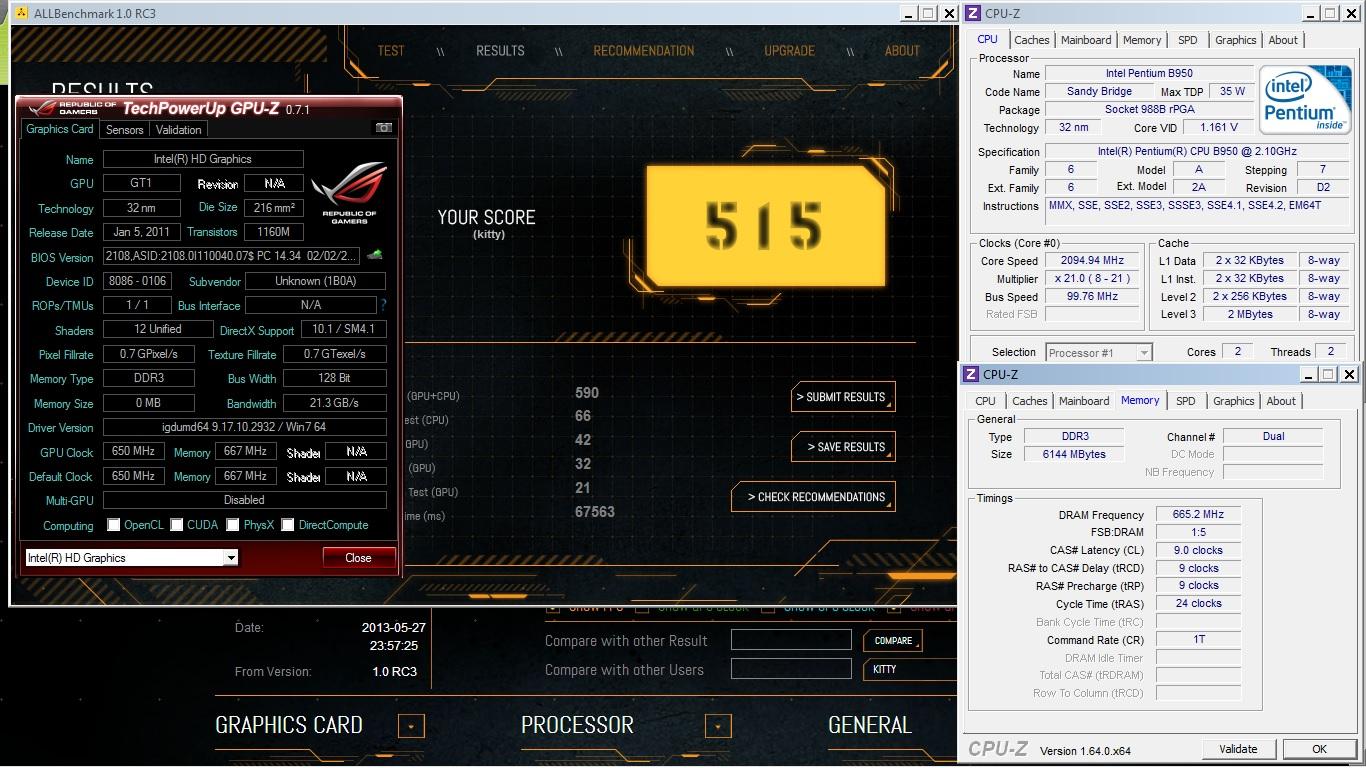The width and height of the screenshot is (1366, 768).
Task: Click the time result value 67563
Action: (x=594, y=512)
